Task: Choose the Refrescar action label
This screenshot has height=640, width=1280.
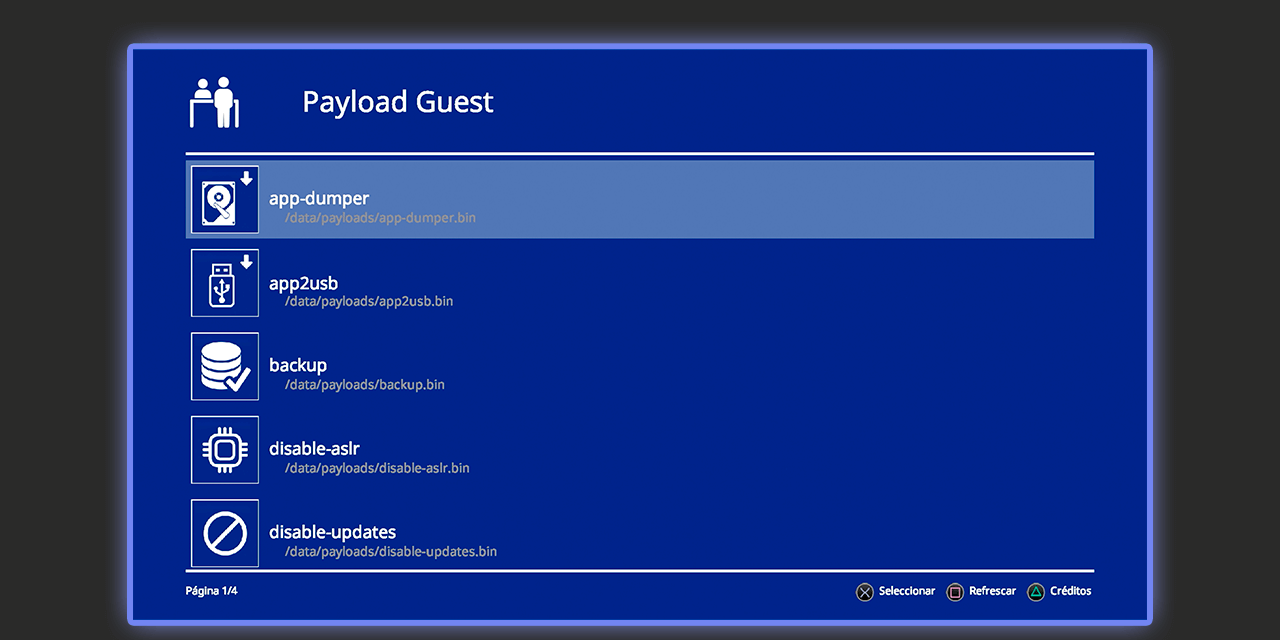Action: pyautogui.click(x=993, y=591)
